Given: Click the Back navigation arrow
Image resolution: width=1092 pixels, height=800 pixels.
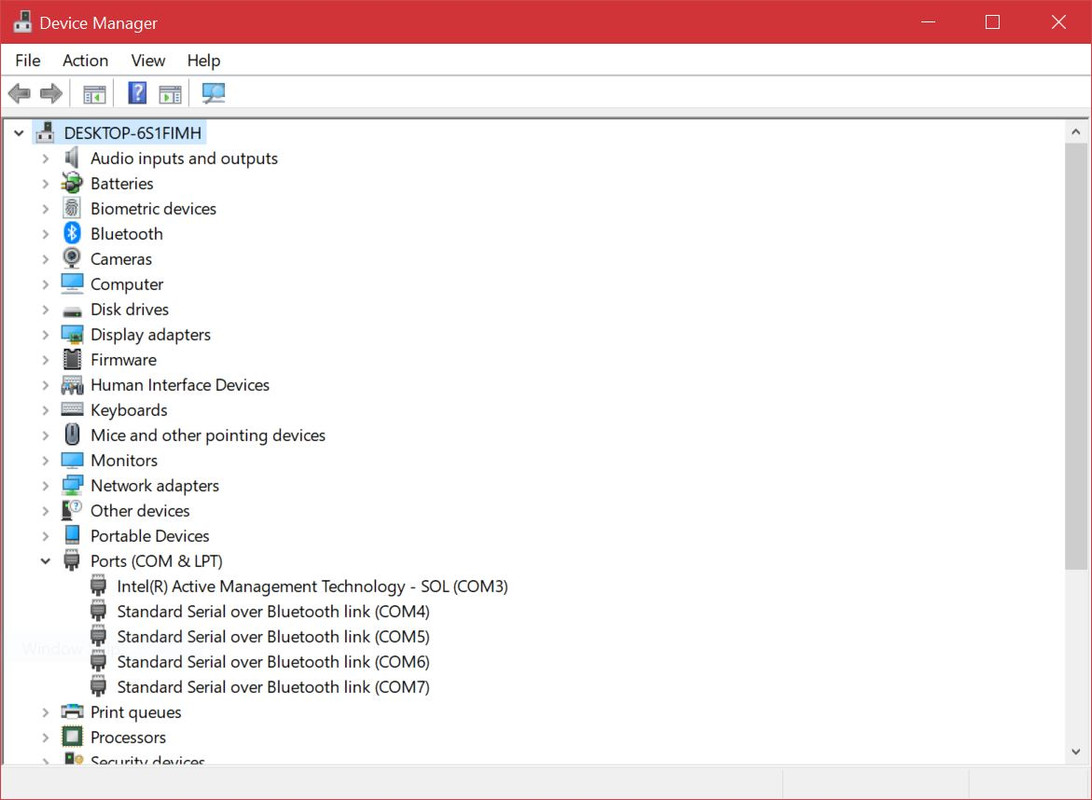Looking at the screenshot, I should (18, 92).
